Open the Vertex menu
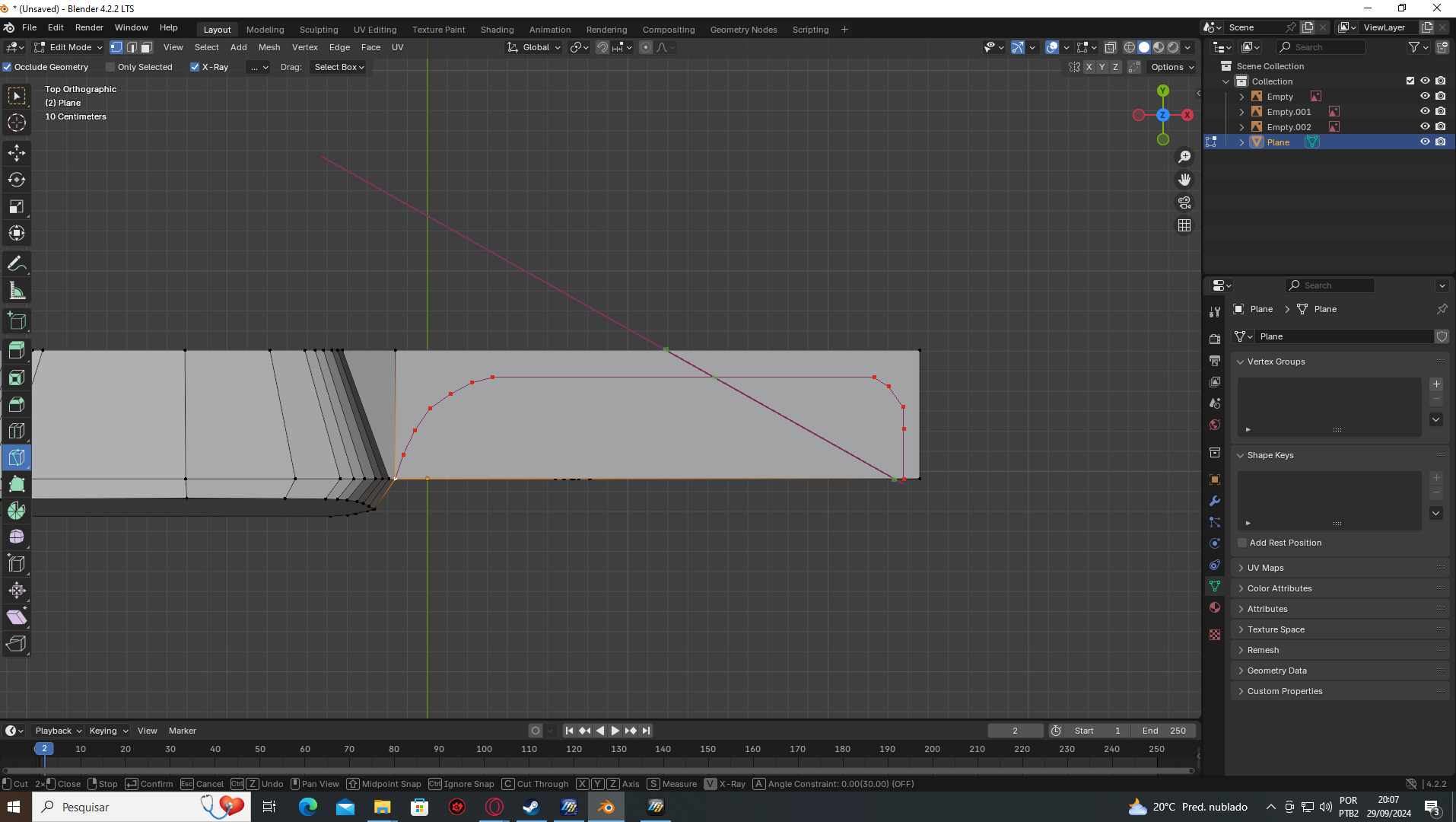The height and width of the screenshot is (822, 1456). (x=305, y=47)
